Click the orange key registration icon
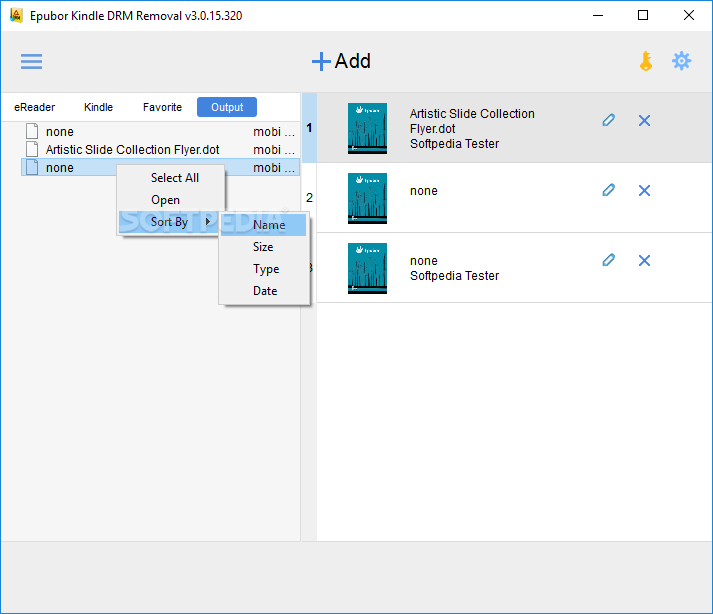713x614 pixels. [646, 61]
